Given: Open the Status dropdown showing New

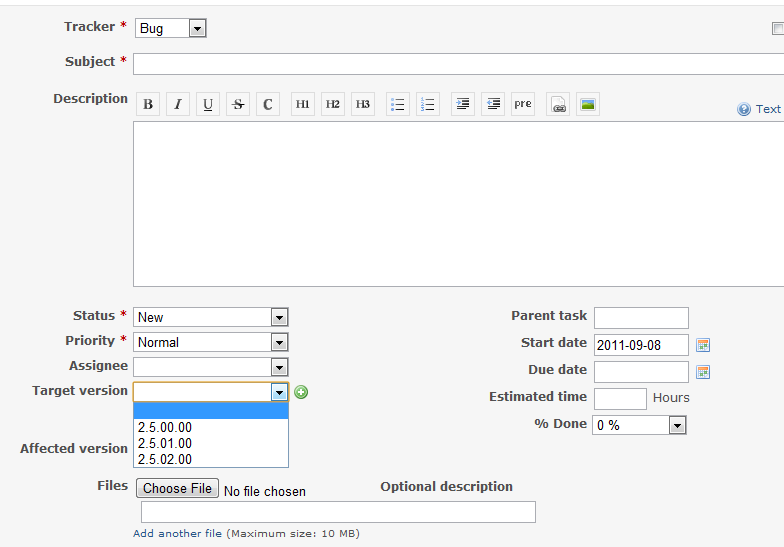Looking at the screenshot, I should pyautogui.click(x=211, y=317).
